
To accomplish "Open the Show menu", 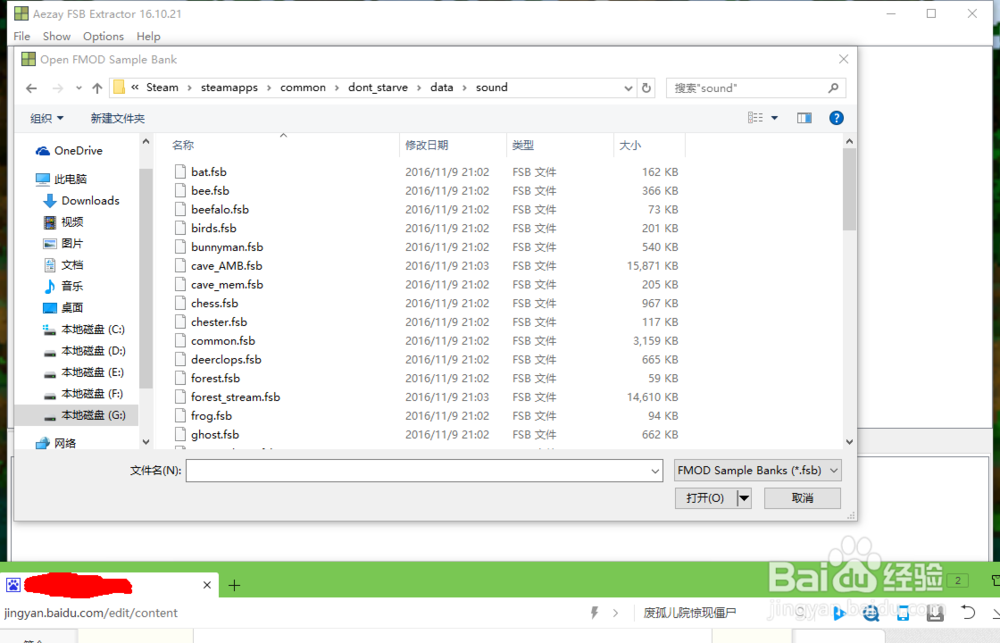I will pos(57,36).
